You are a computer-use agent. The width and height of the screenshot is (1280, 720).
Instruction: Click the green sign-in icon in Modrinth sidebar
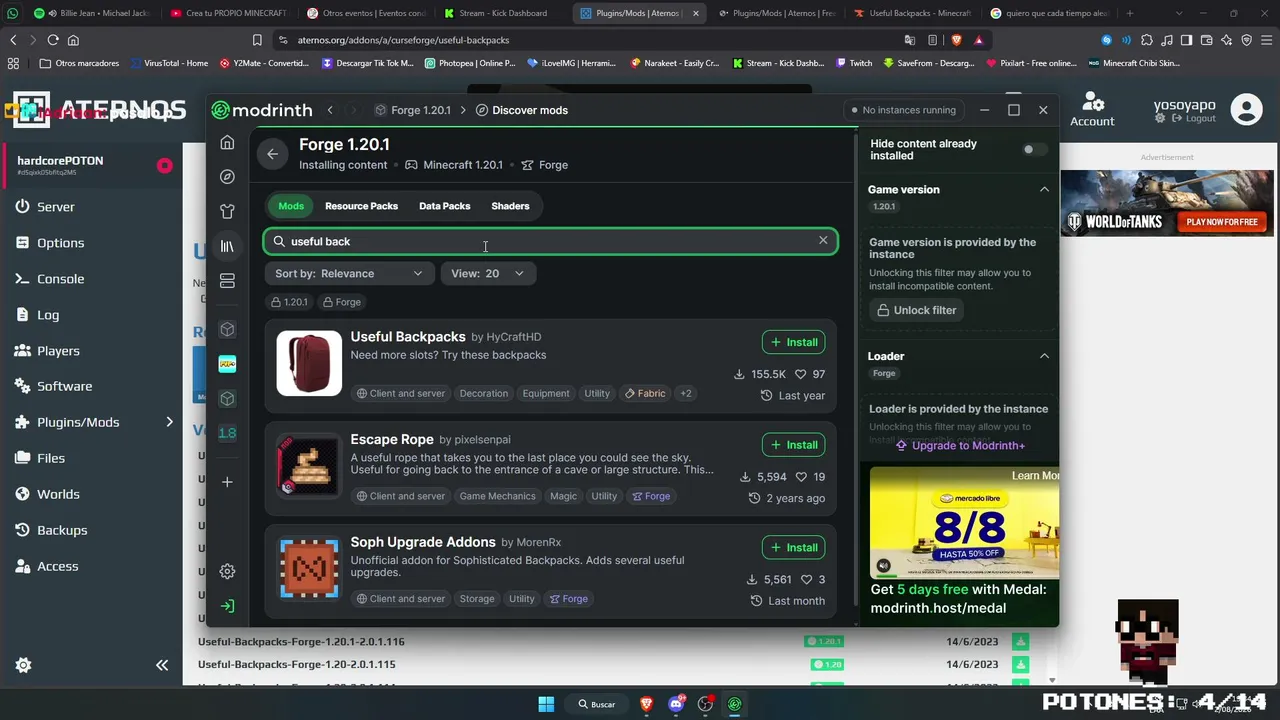227,606
